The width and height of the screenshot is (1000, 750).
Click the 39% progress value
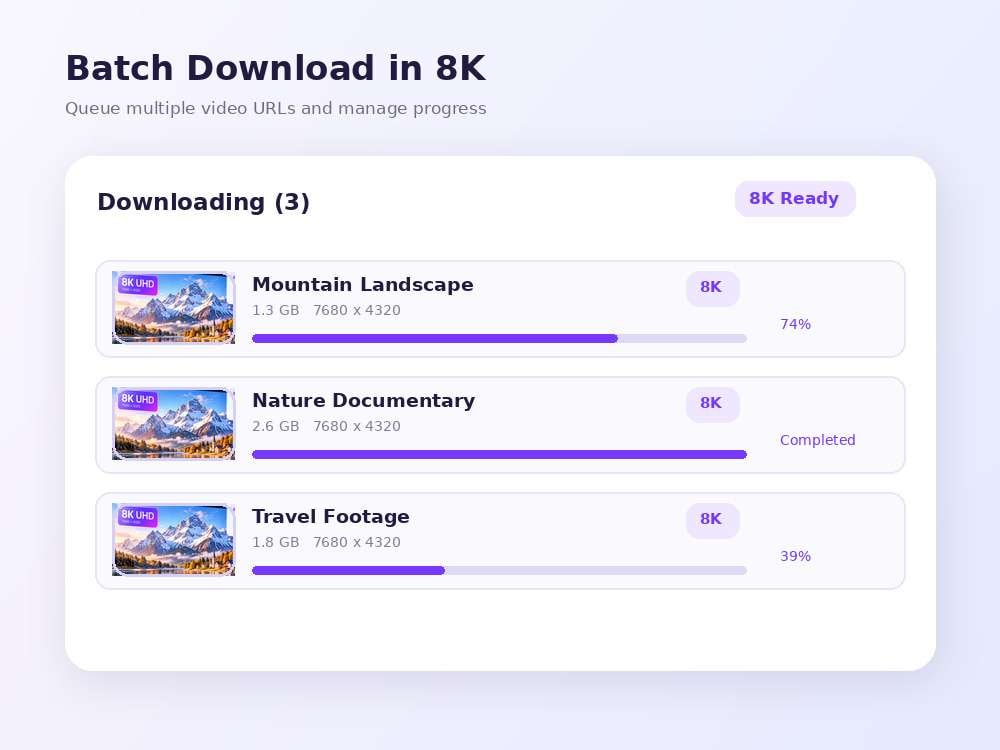(x=795, y=556)
